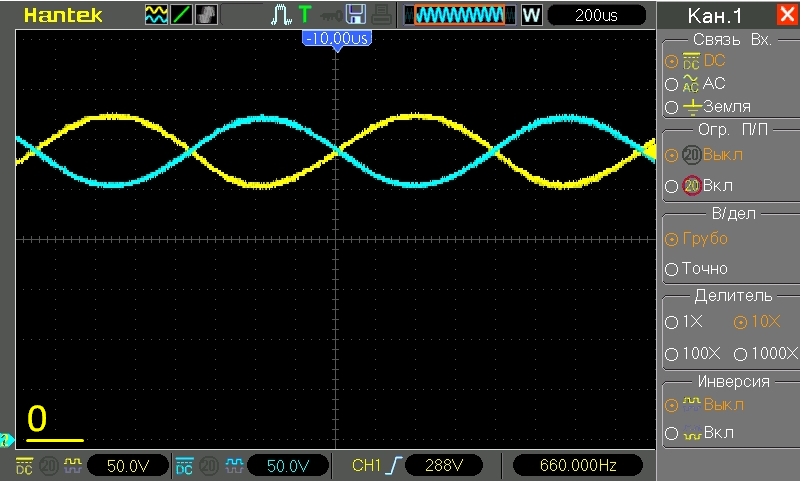Click the pulse trigger status icon
This screenshot has width=801, height=482.
(280, 15)
